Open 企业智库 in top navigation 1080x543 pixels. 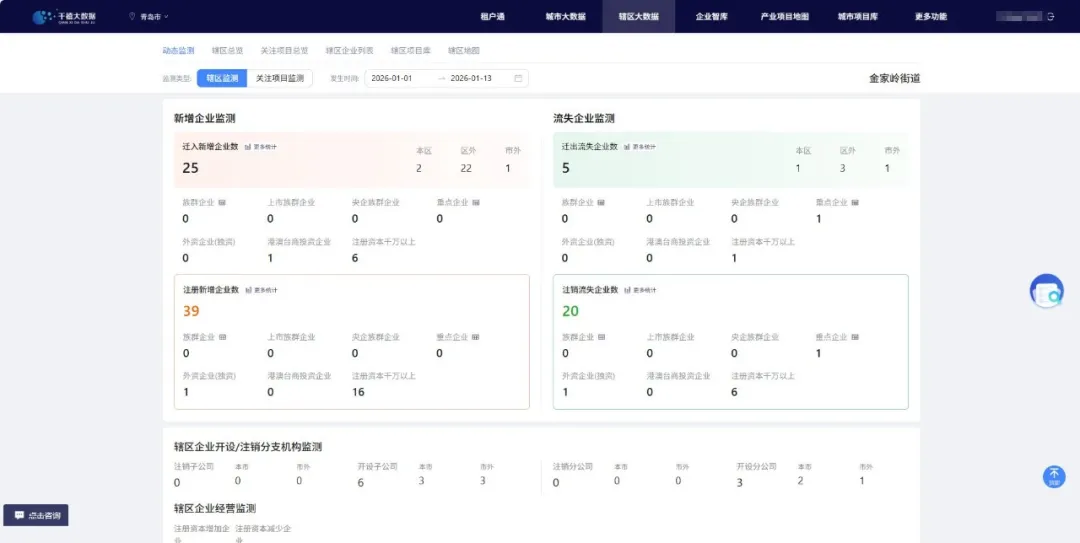coord(712,17)
